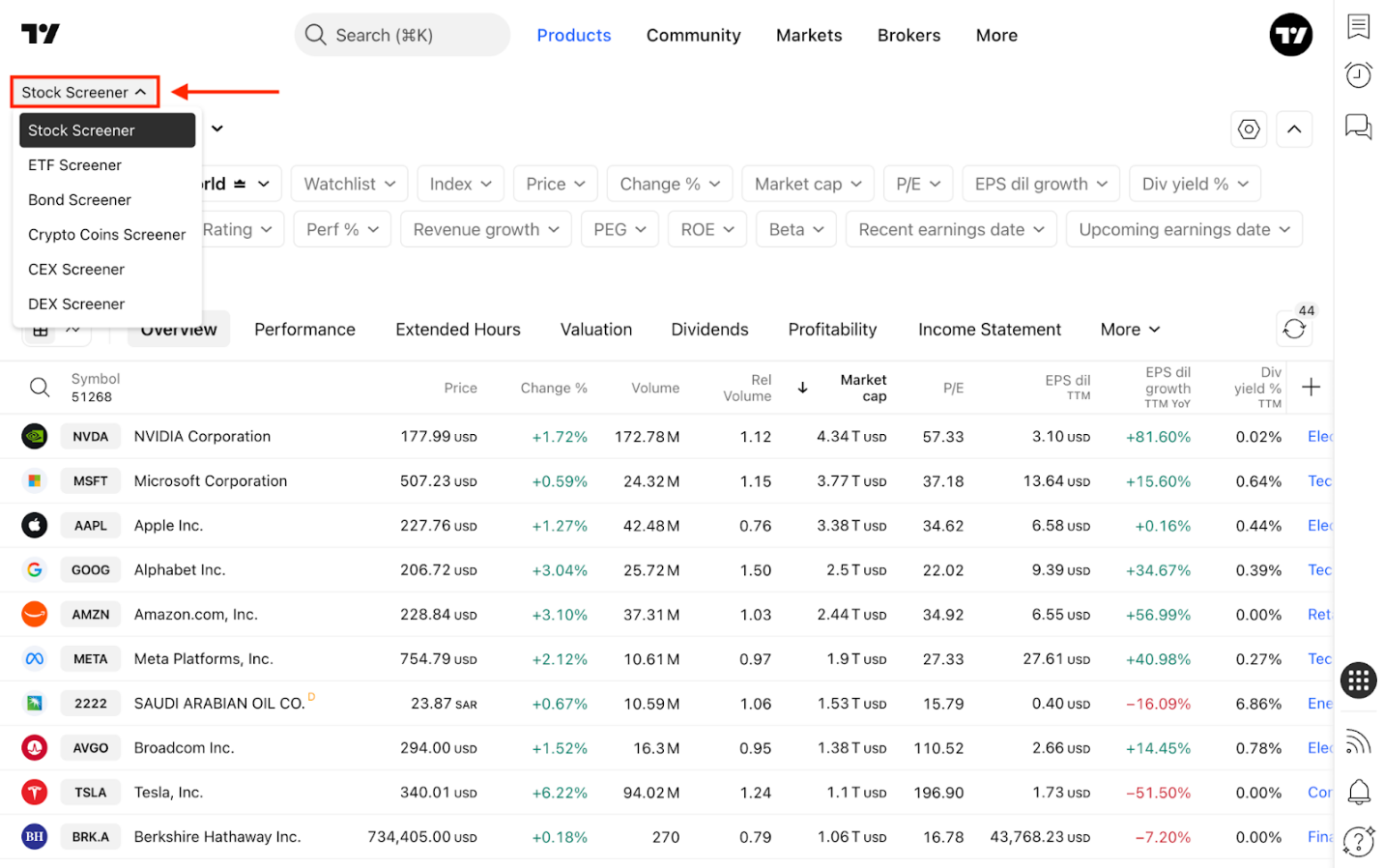
Task: Open the Watchlist filter dropdown
Action: tap(349, 184)
